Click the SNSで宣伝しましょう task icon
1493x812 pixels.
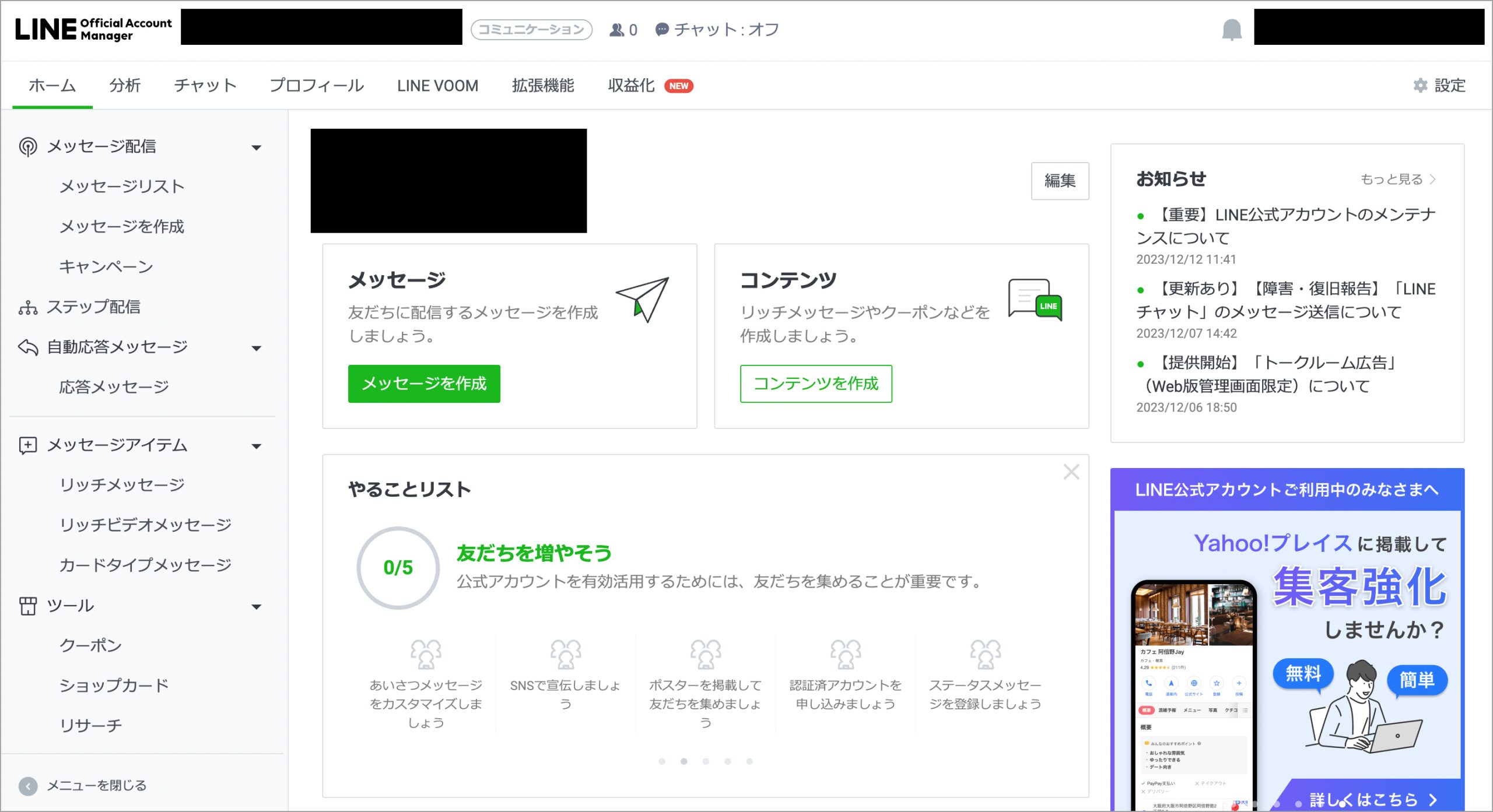565,654
